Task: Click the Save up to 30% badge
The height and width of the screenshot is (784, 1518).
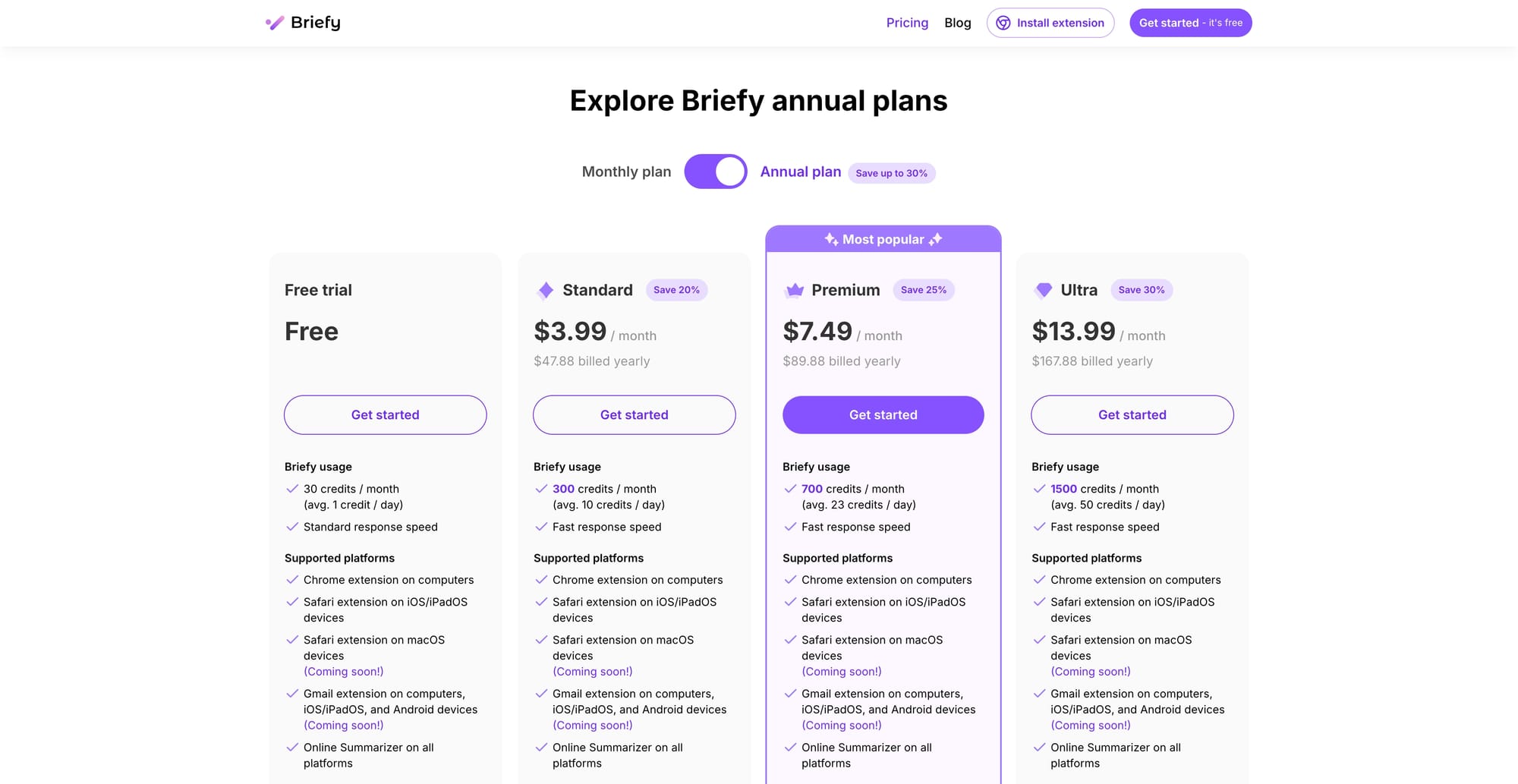Action: tap(891, 173)
